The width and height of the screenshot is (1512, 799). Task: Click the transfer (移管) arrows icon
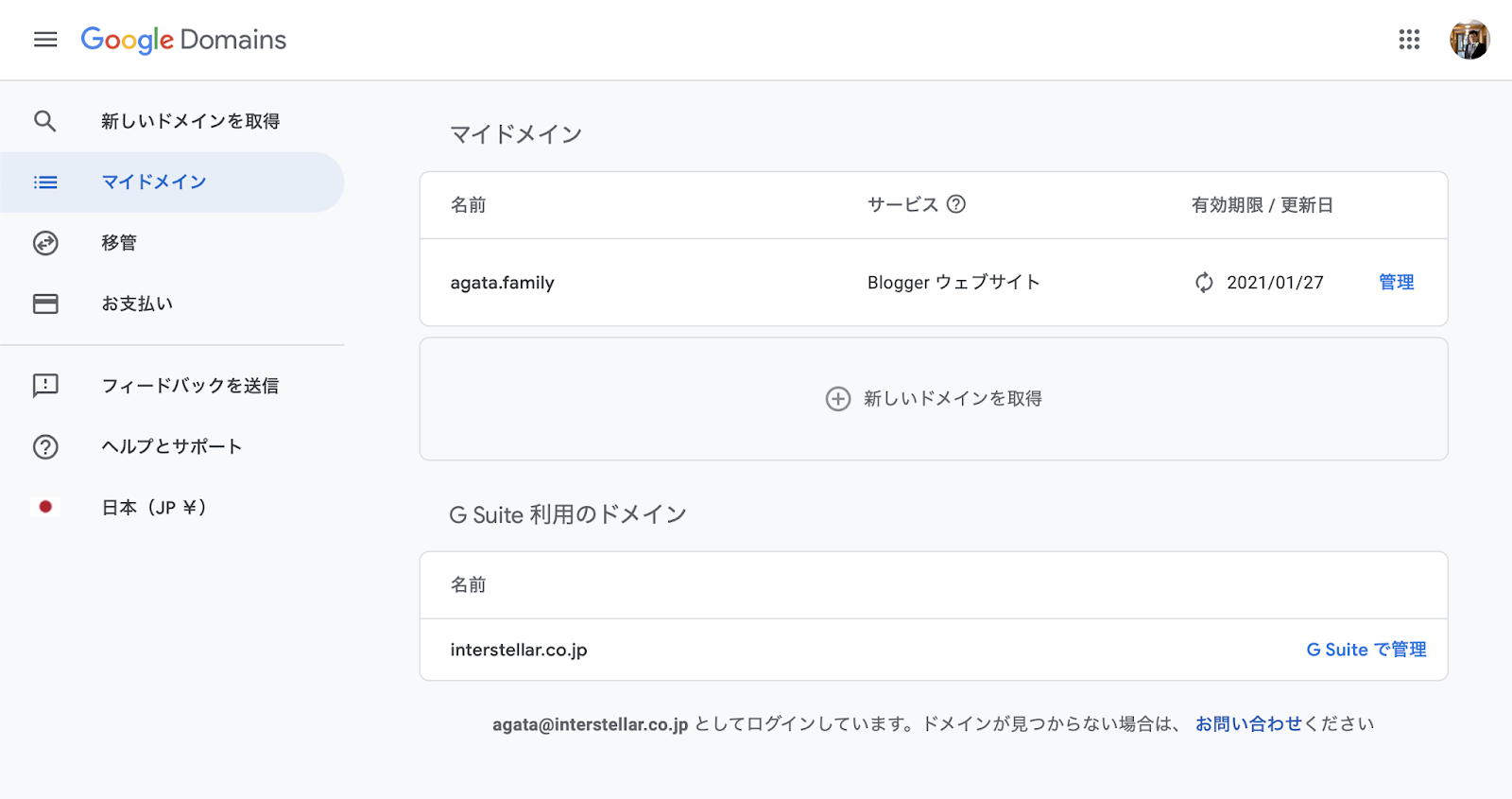point(45,243)
